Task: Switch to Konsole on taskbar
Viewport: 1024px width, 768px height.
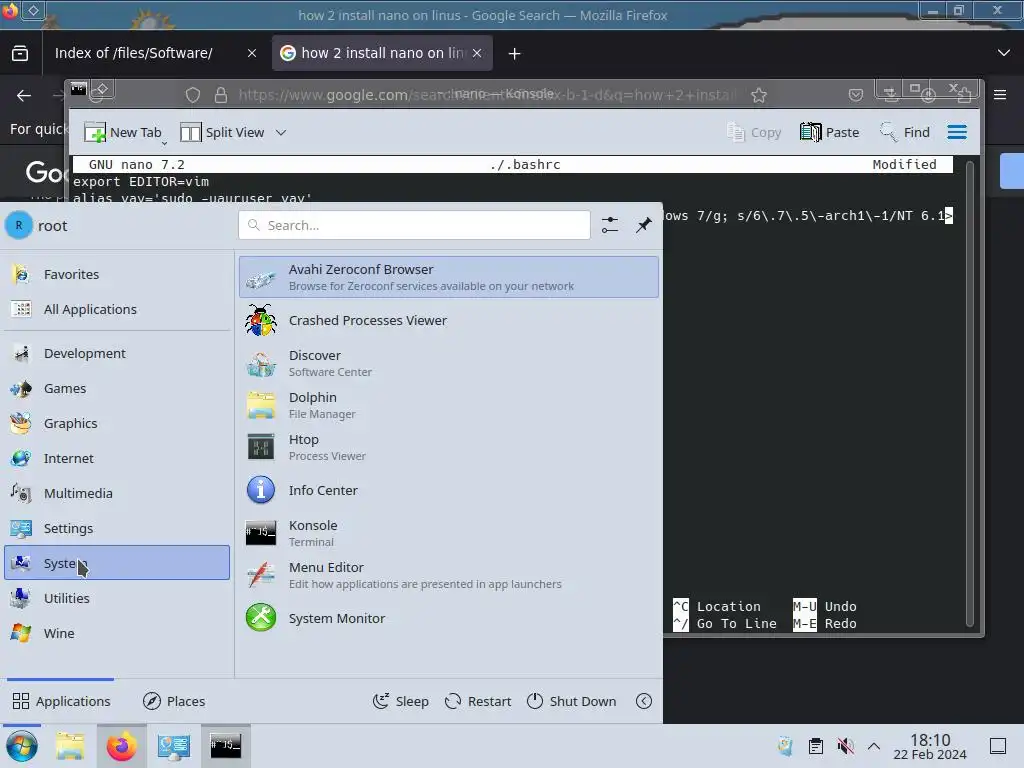Action: (x=225, y=746)
